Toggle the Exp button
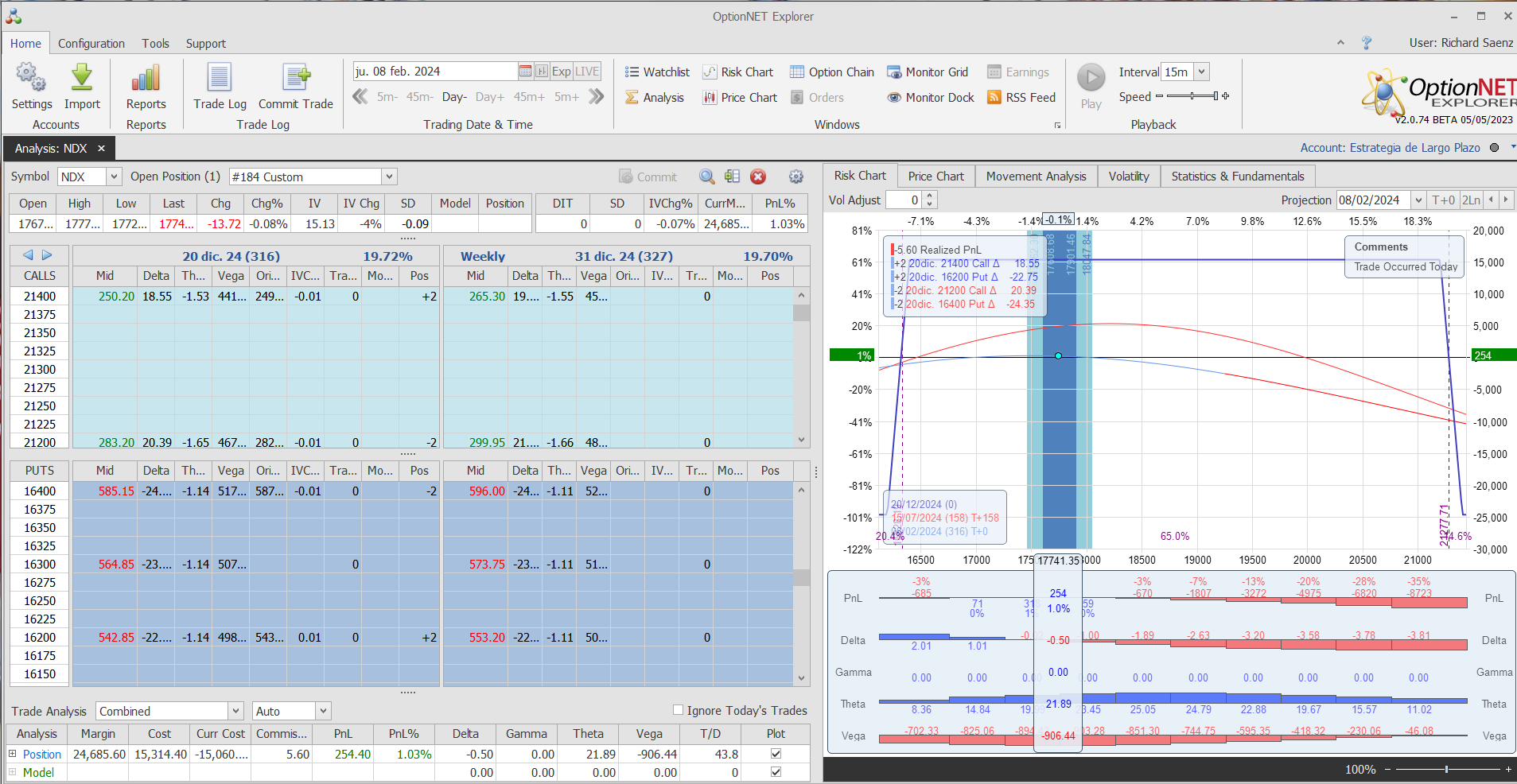The image size is (1517, 784). coord(562,72)
